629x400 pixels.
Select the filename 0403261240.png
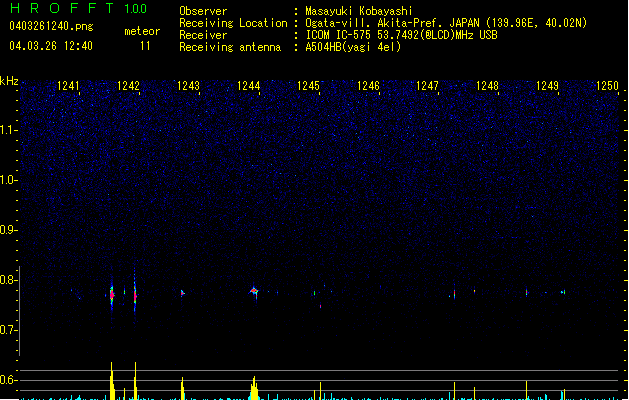pyautogui.click(x=51, y=26)
